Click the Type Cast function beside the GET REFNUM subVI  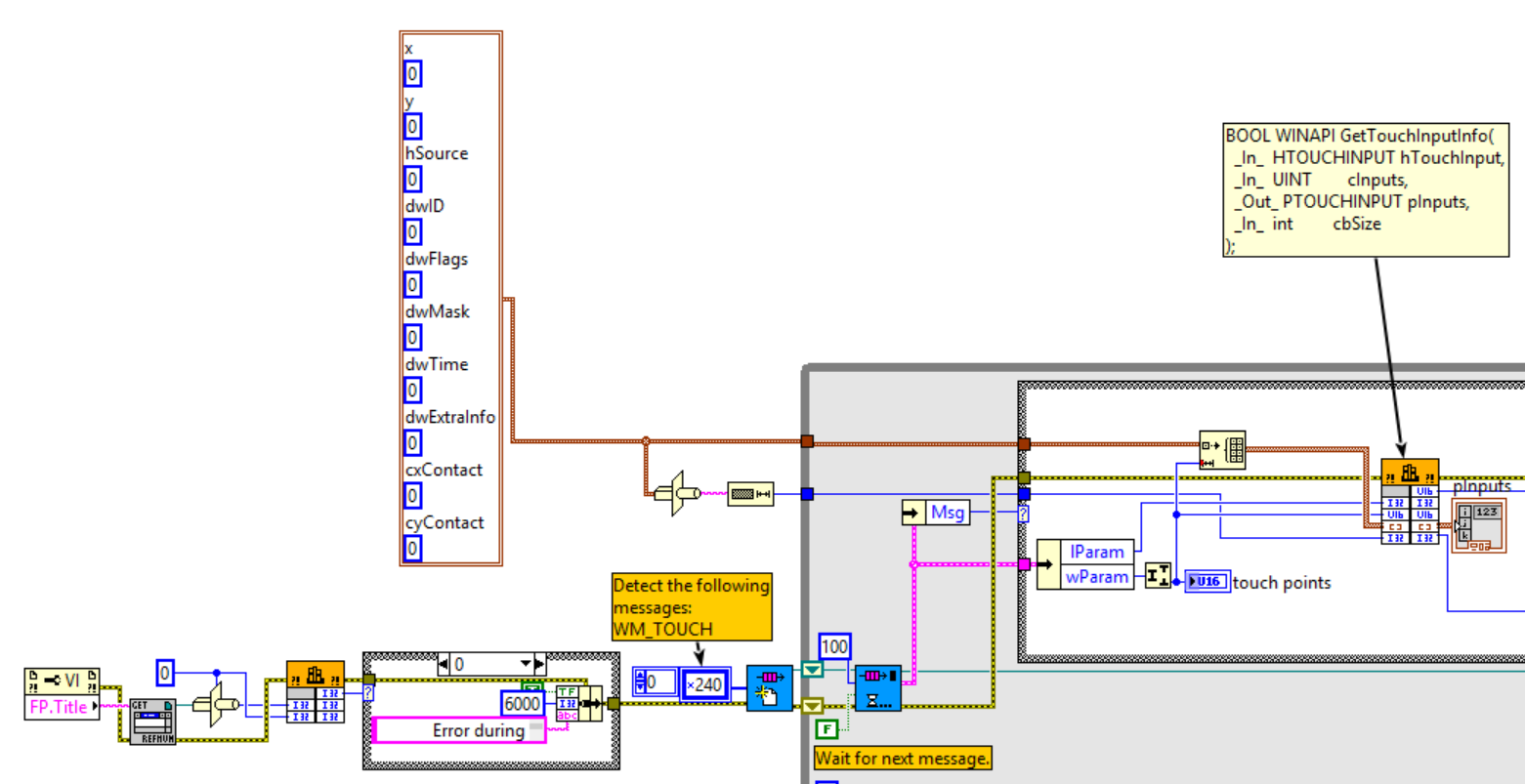click(x=217, y=704)
